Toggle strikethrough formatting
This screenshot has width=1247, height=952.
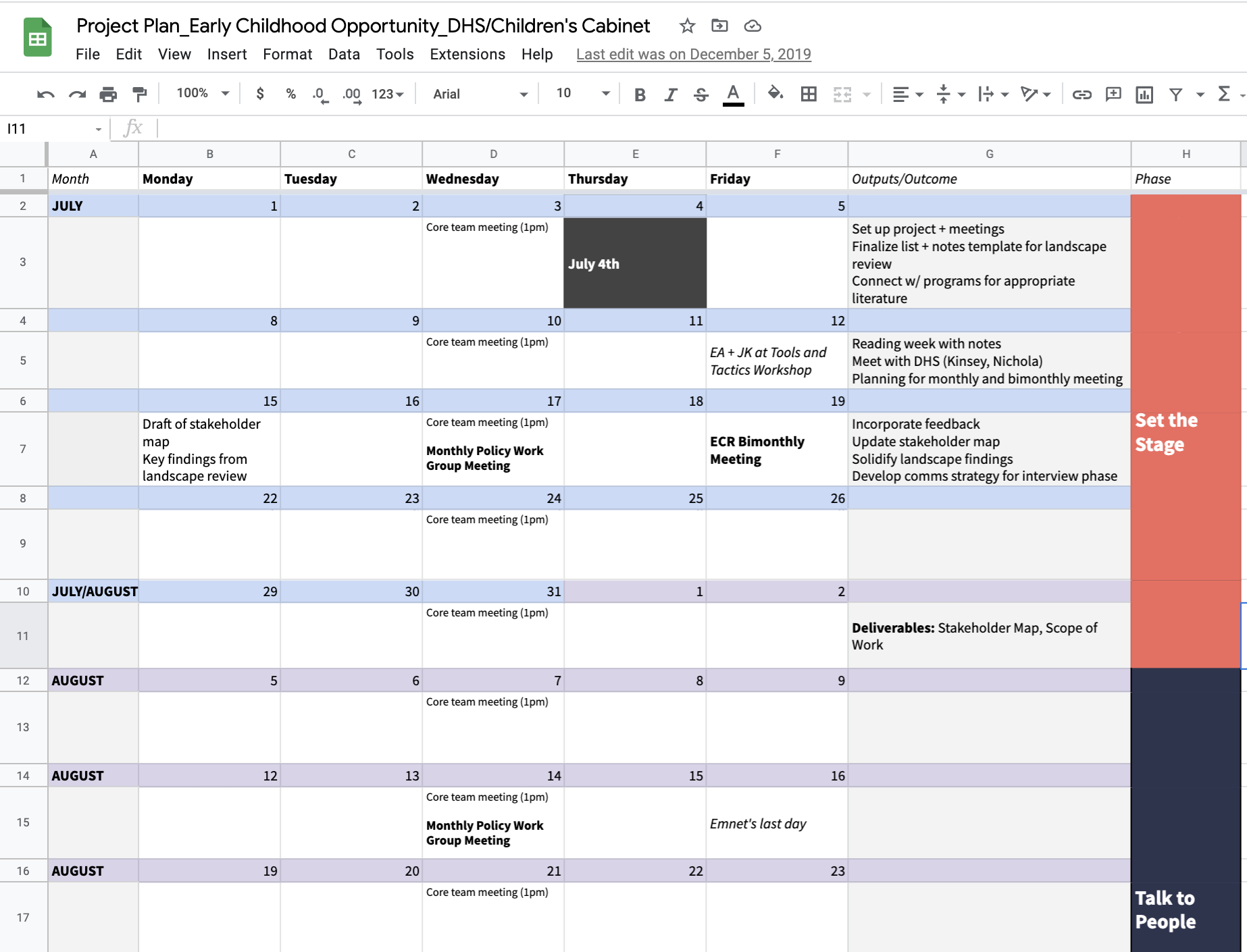(701, 95)
